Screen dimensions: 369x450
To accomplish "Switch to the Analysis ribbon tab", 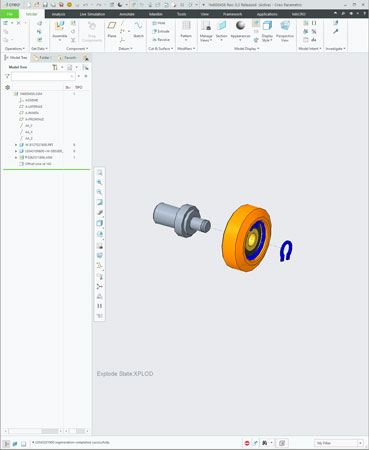I will 58,14.
